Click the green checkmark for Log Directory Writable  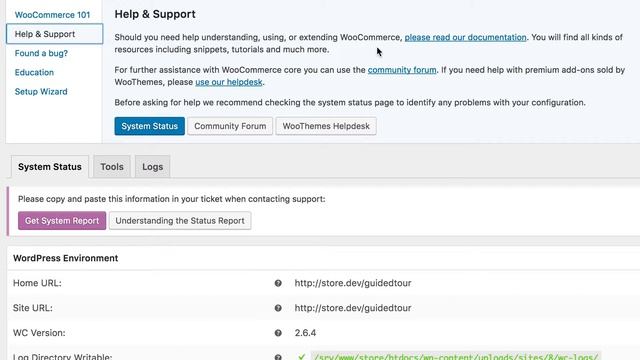[x=301, y=357]
